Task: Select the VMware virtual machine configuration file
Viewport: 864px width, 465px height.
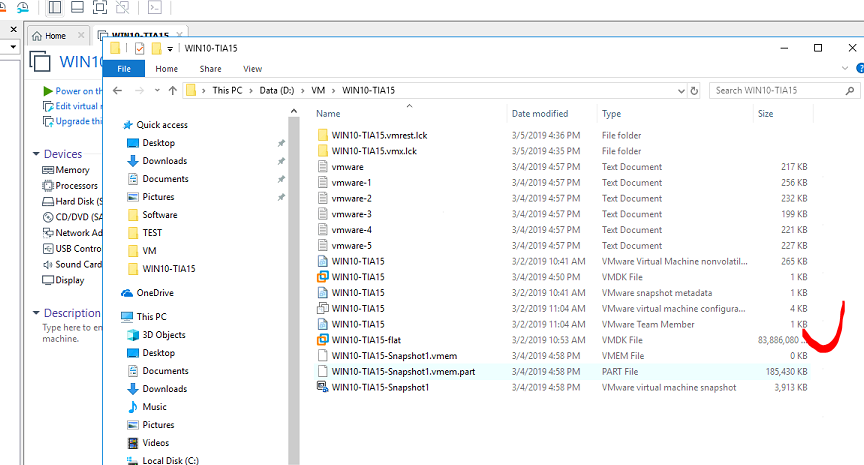Action: pyautogui.click(x=563, y=309)
